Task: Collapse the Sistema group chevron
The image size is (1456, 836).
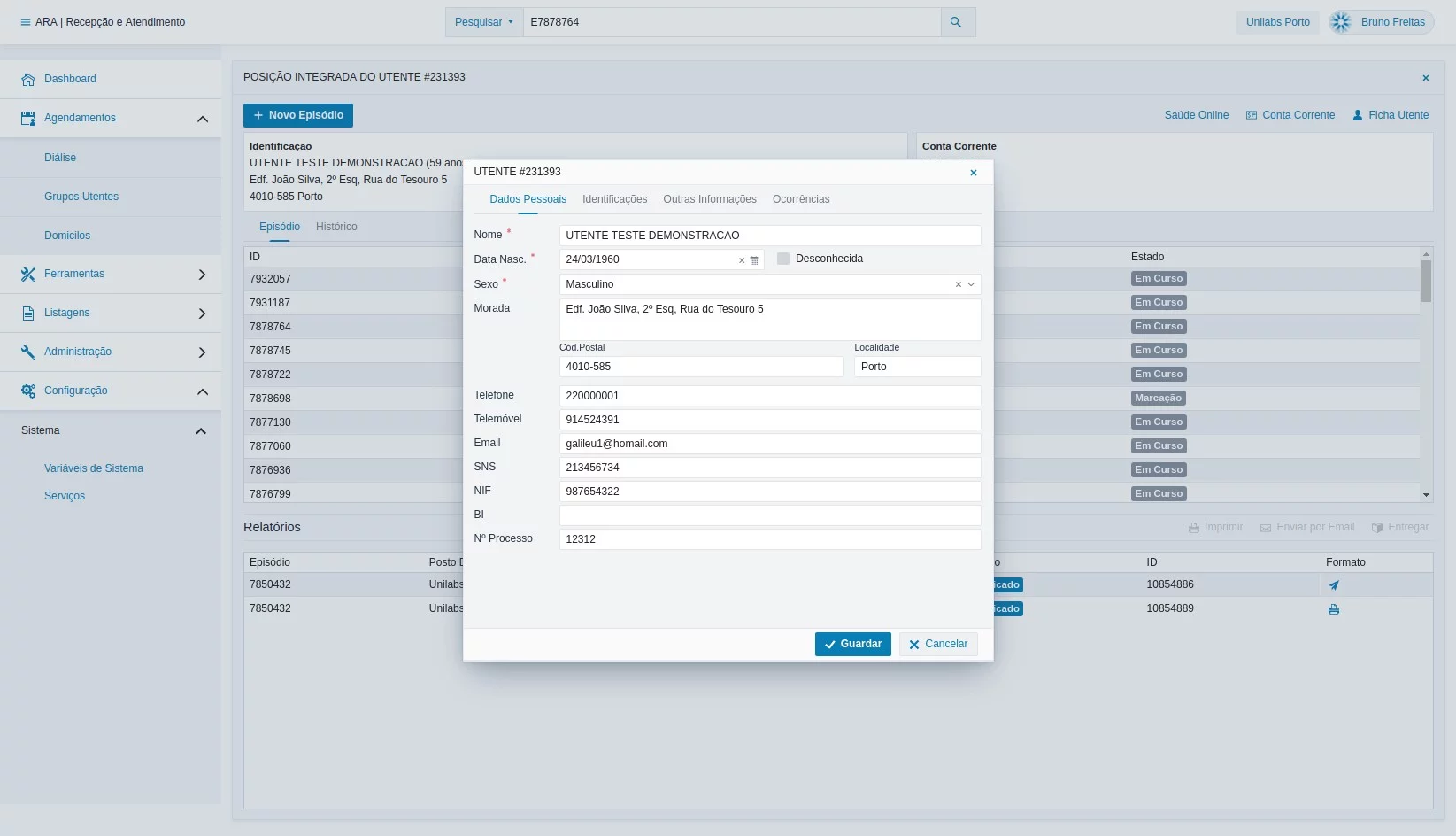Action: point(201,431)
